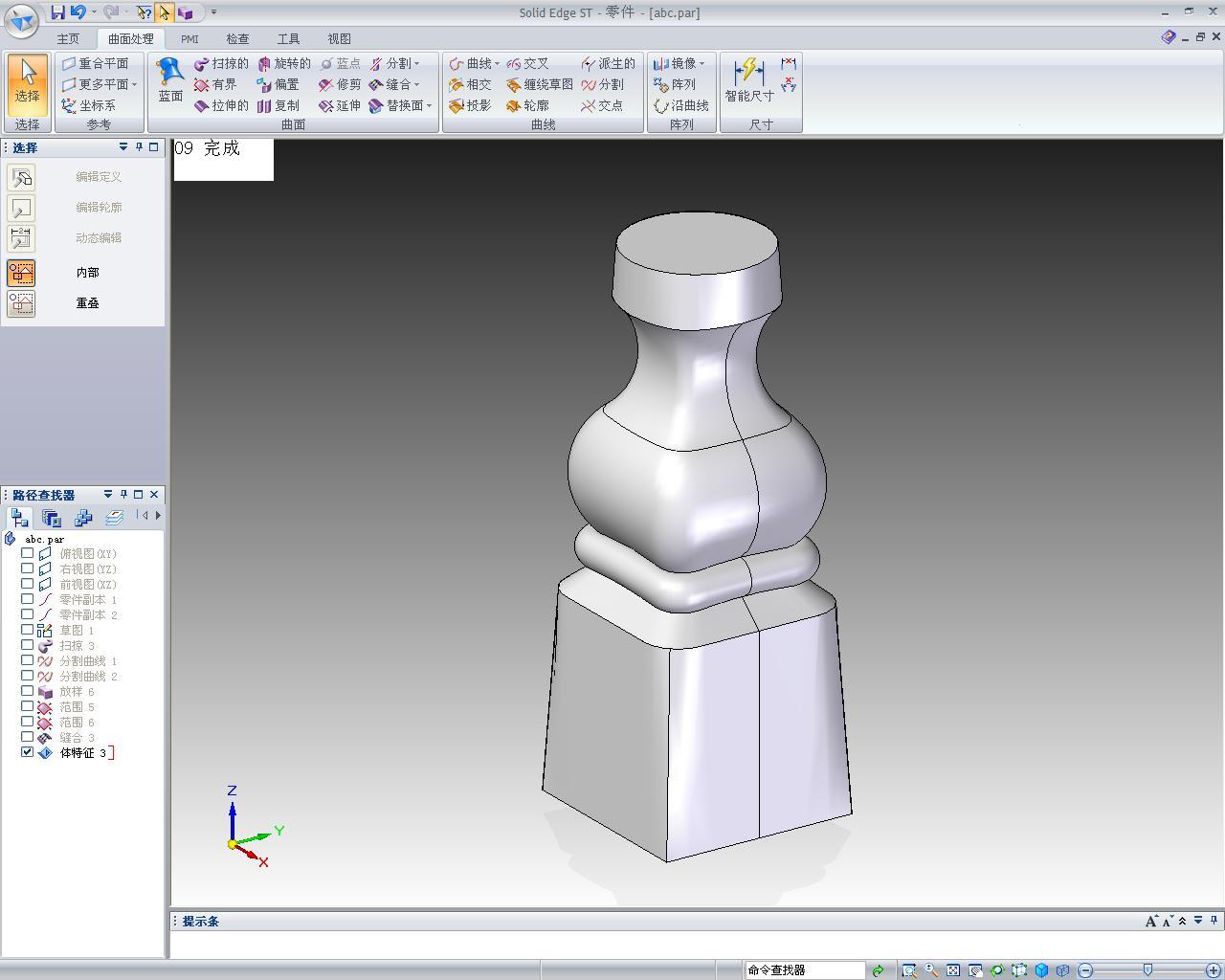Toggle visibility checkbox for 俯视图(XY)
The image size is (1225, 980).
pyautogui.click(x=28, y=553)
